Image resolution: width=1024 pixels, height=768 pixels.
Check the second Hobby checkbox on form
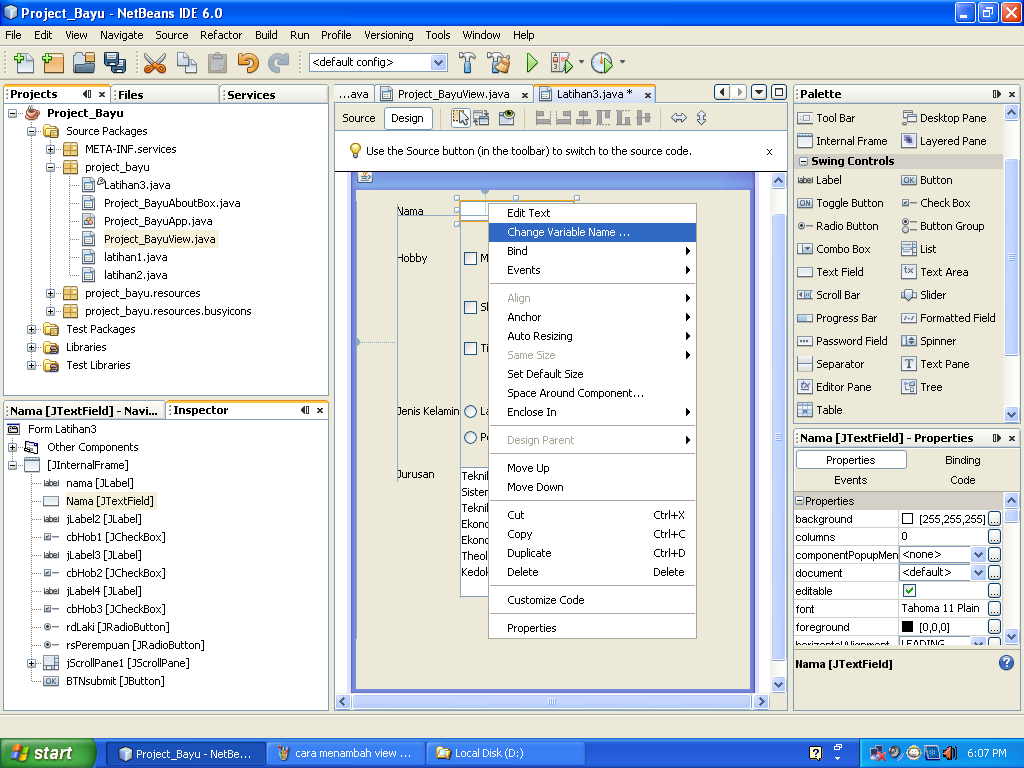470,307
